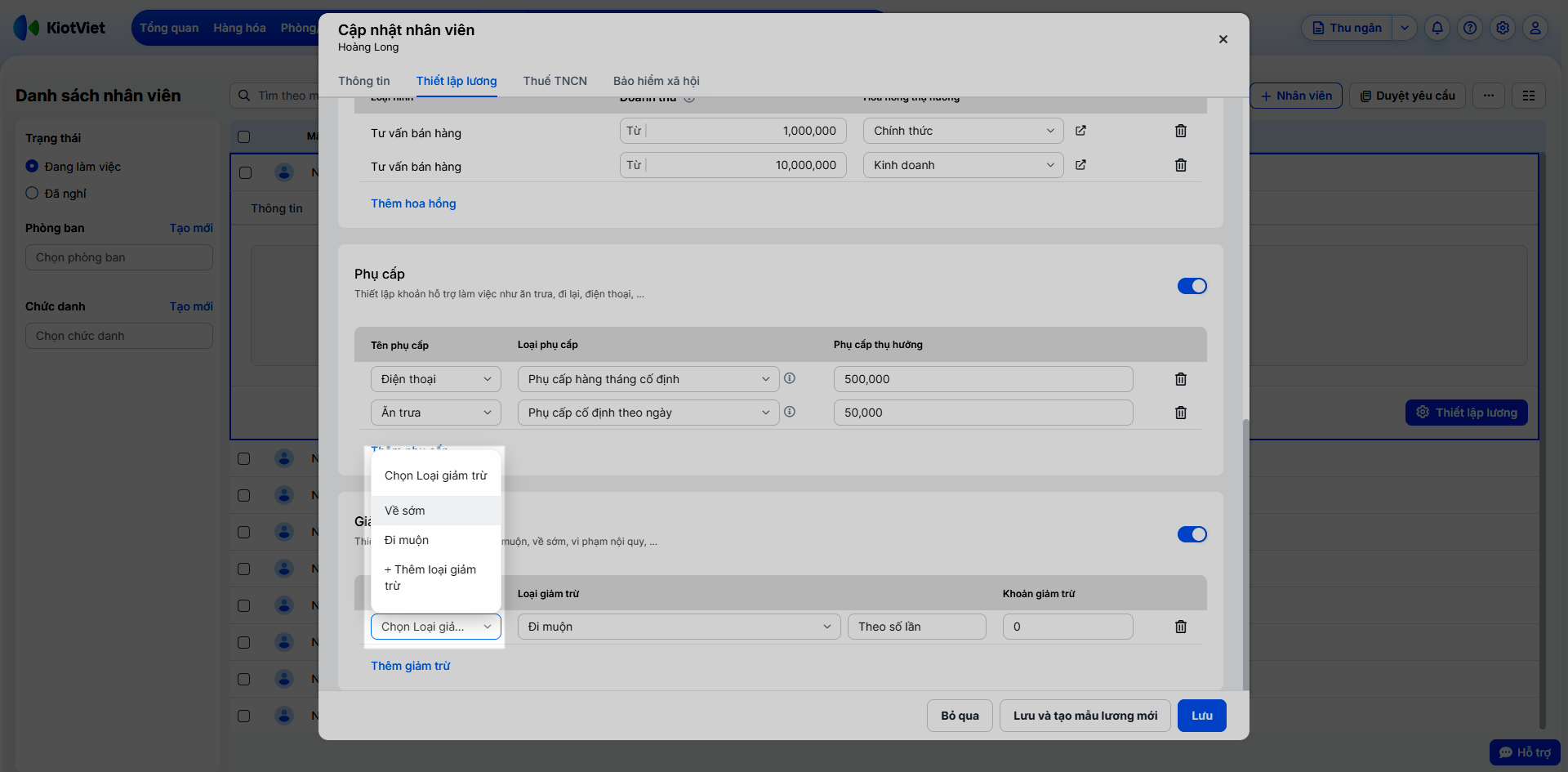The image size is (1568, 772).
Task: Delete the Điện thoại allowance row
Action: (x=1181, y=379)
